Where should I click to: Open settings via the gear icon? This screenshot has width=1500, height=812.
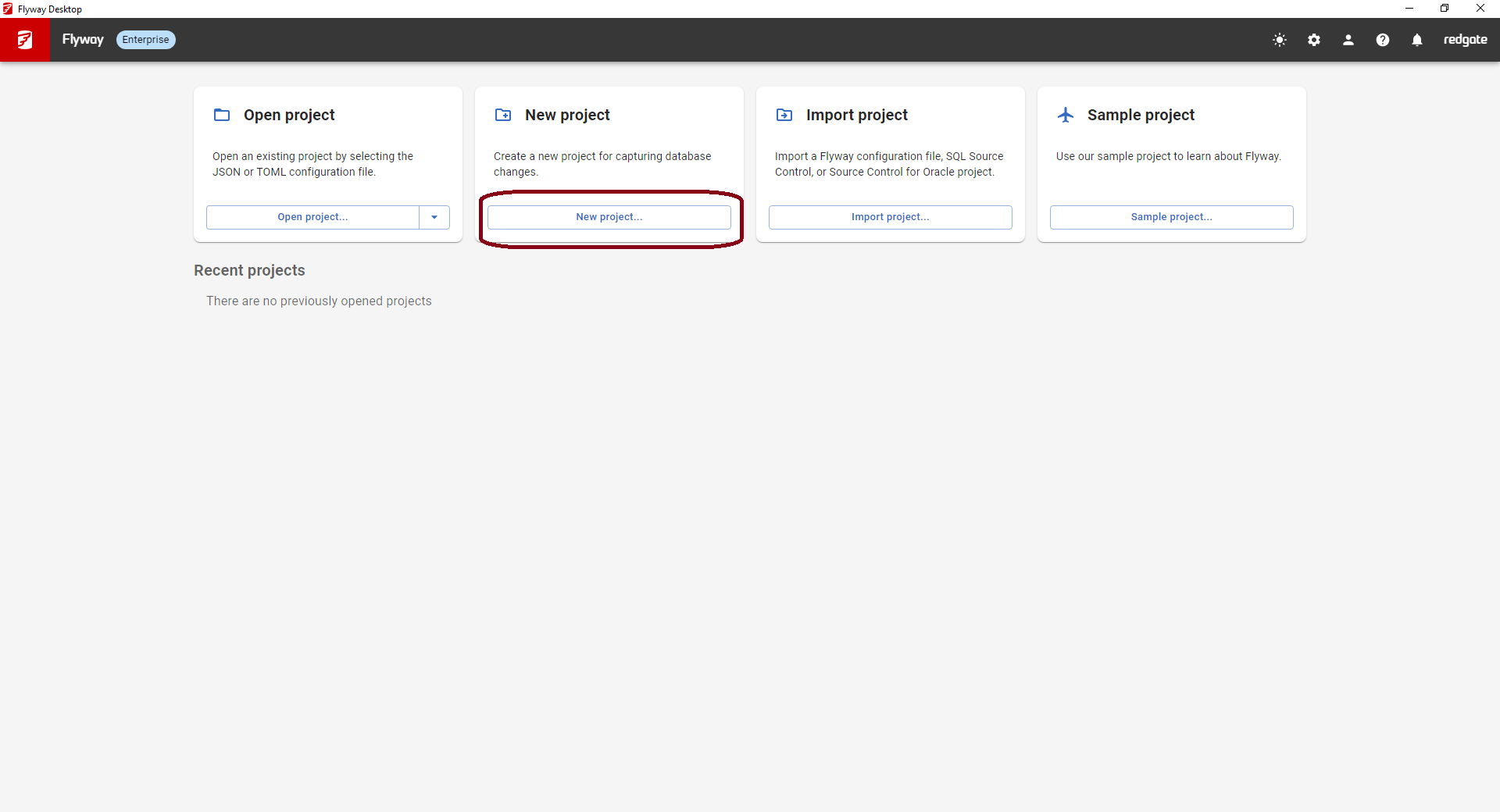[x=1314, y=40]
